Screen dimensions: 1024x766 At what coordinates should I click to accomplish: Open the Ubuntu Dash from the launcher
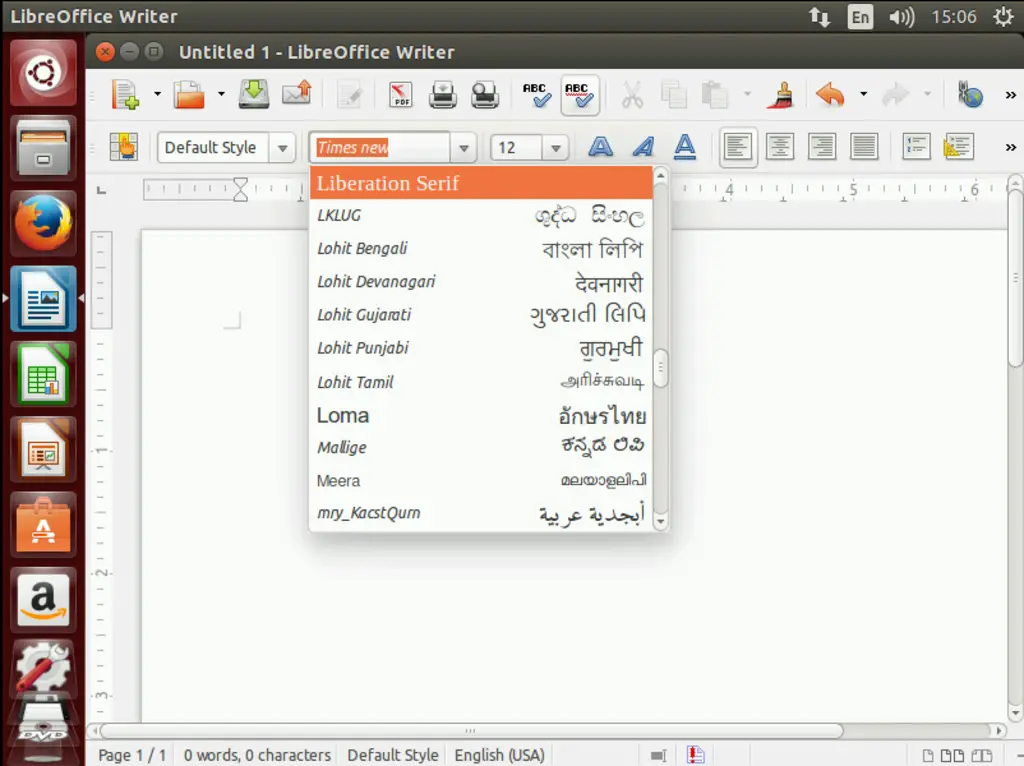tap(43, 72)
